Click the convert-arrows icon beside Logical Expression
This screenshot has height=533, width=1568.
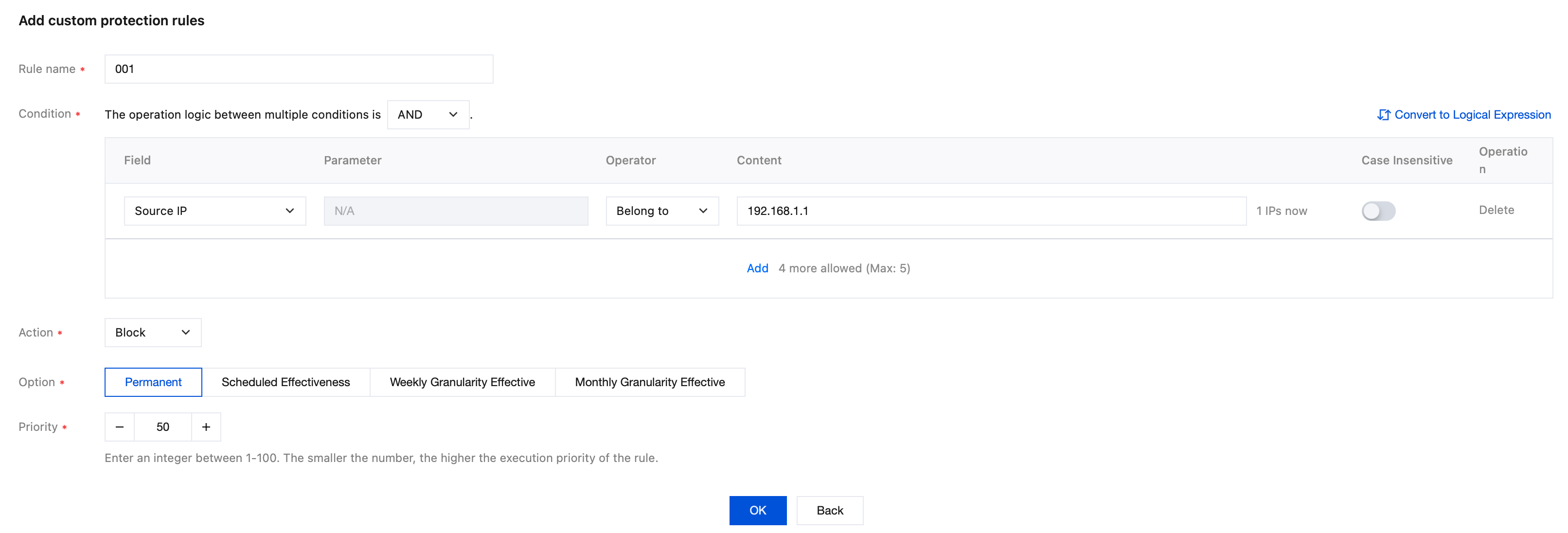pos(1383,114)
